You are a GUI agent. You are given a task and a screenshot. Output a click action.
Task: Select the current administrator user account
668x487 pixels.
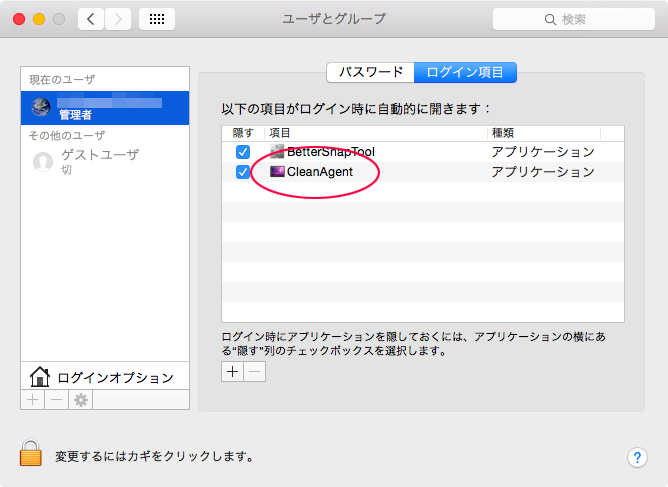pos(105,108)
